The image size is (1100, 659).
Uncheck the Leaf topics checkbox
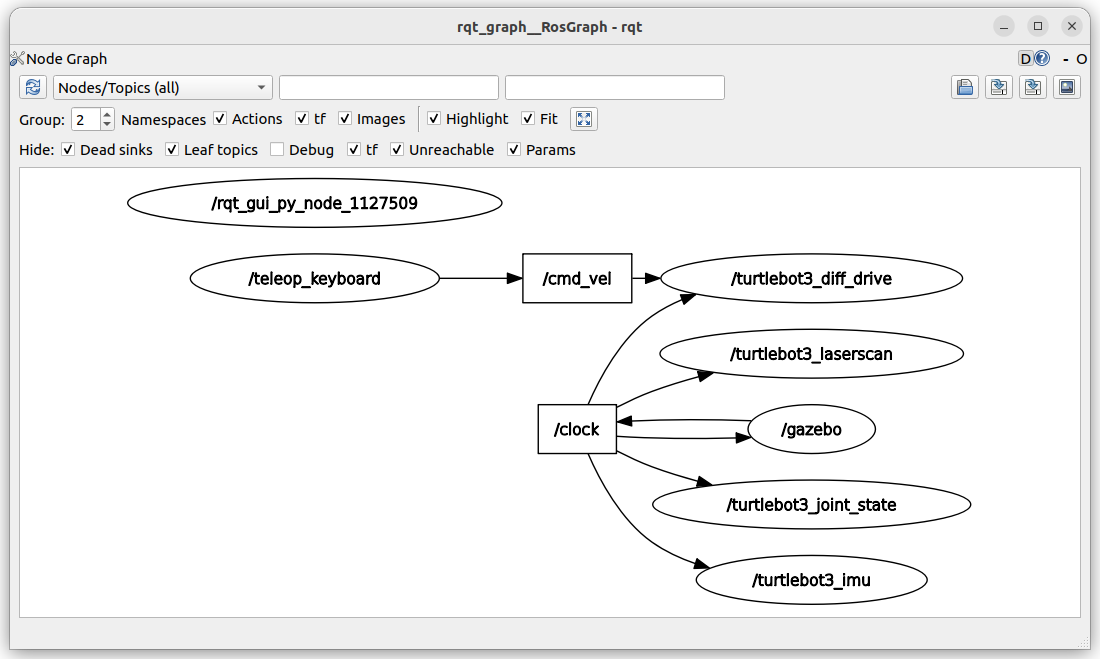pyautogui.click(x=172, y=149)
